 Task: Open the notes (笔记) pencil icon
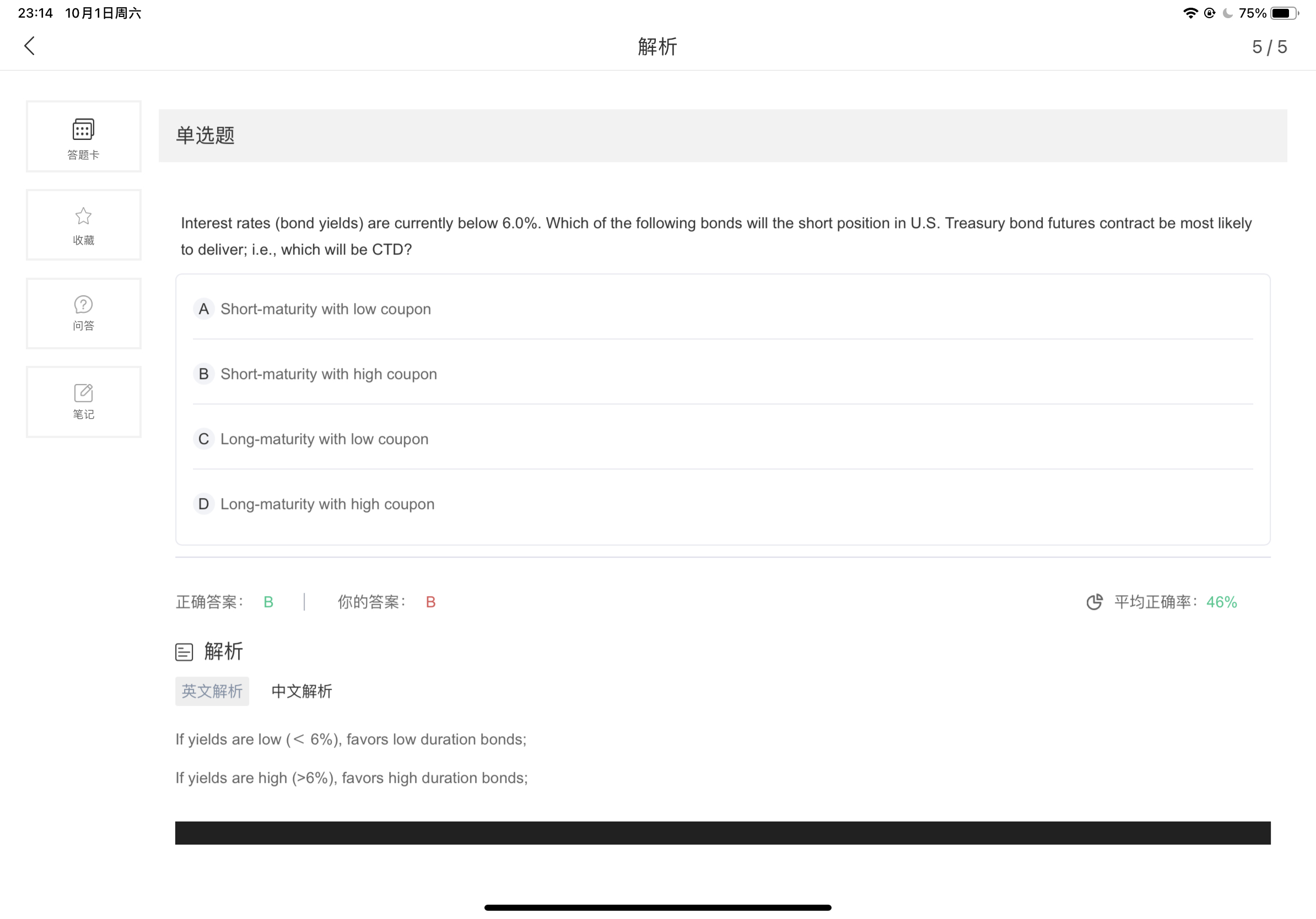coord(84,393)
